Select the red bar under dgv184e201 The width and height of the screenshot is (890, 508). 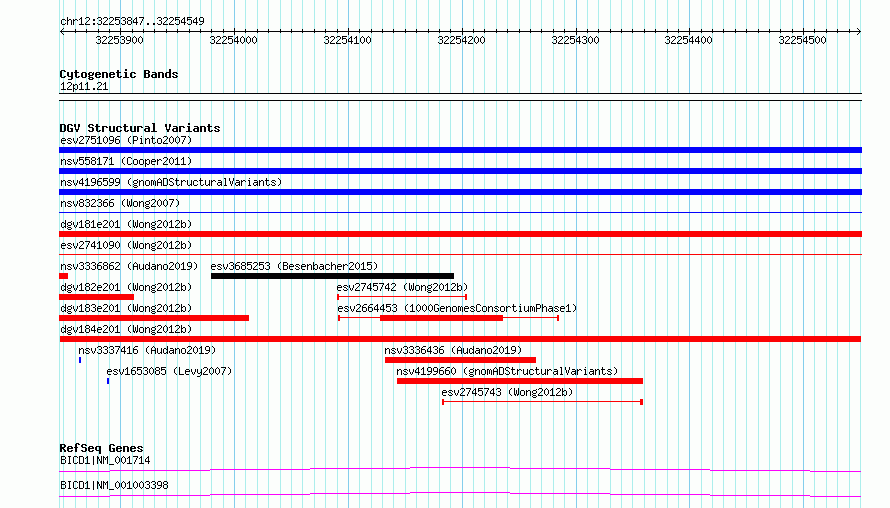460,339
